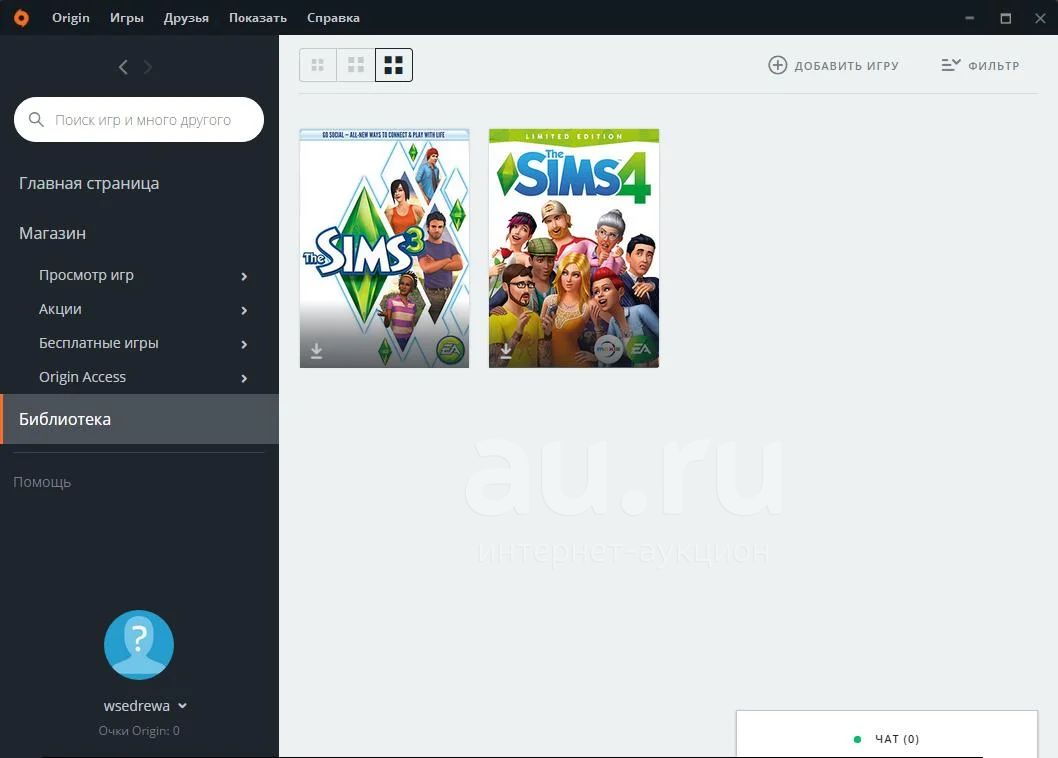
Task: Click download icon on The Sims 4
Action: [505, 351]
